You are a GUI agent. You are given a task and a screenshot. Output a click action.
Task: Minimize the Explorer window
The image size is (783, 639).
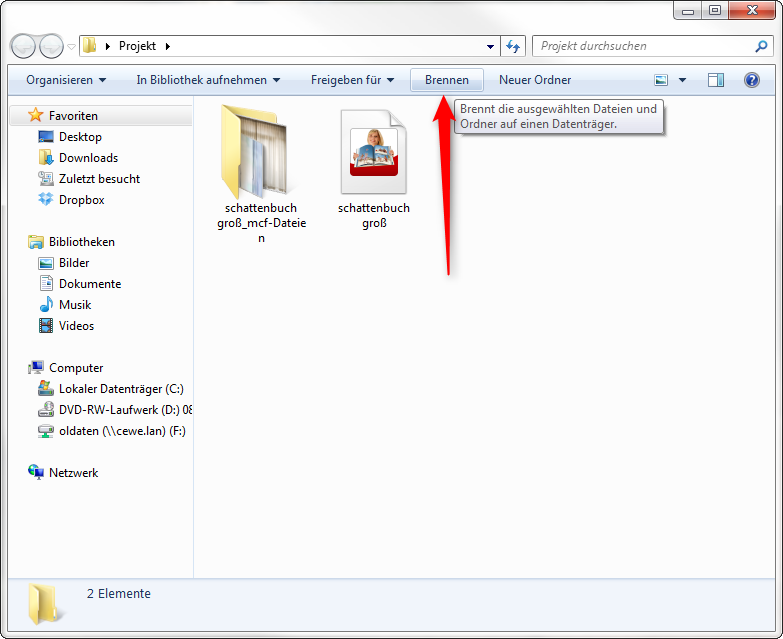(x=688, y=10)
